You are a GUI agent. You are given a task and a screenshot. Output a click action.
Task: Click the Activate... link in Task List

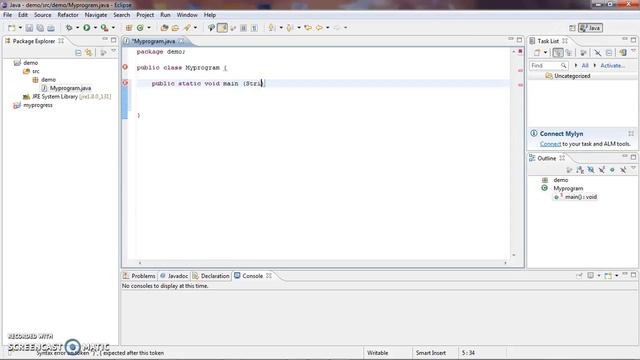612,65
